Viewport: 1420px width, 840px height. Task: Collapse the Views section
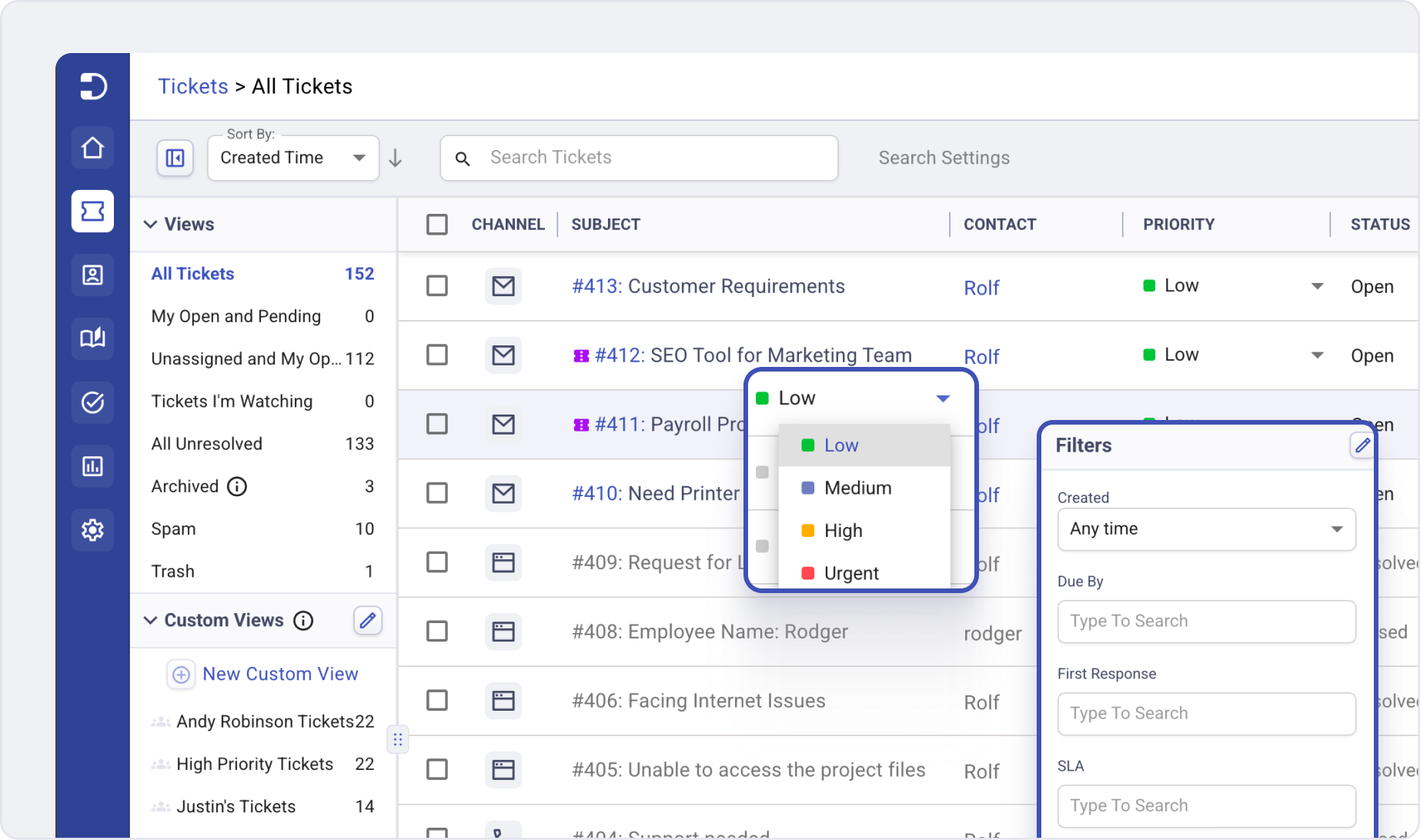click(x=151, y=225)
